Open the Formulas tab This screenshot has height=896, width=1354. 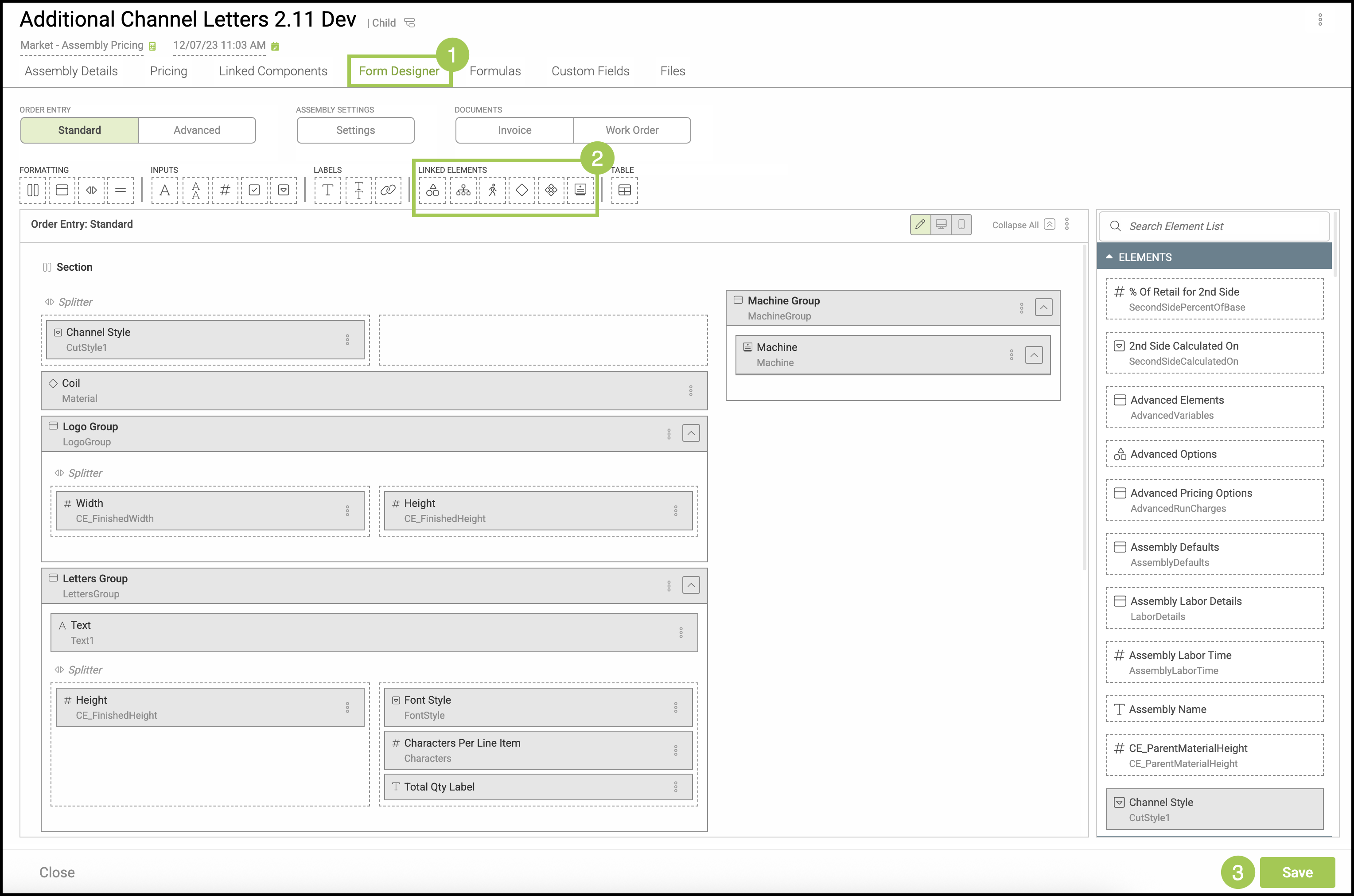click(x=495, y=71)
